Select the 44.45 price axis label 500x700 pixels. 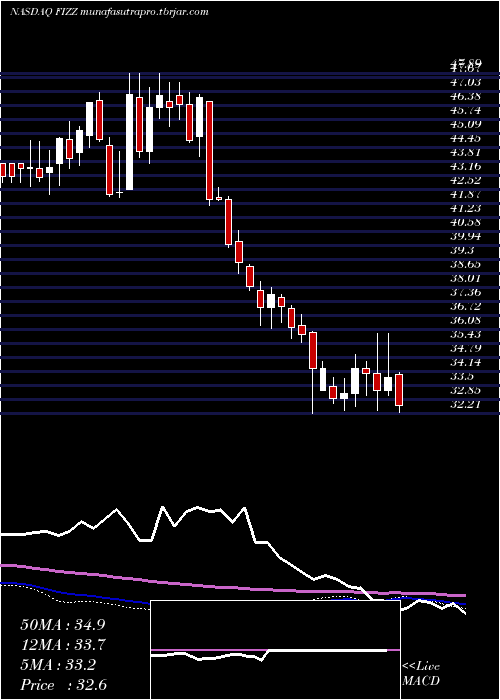click(465, 138)
